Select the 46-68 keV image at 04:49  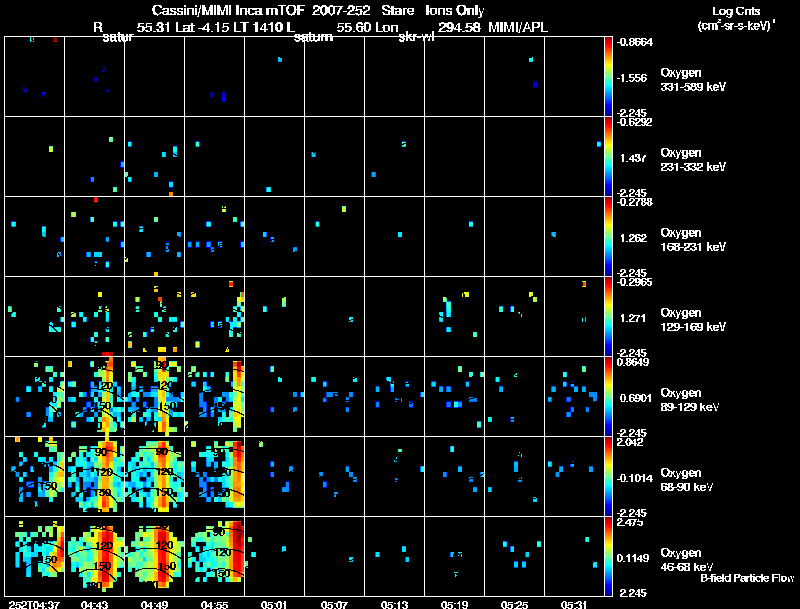(x=155, y=556)
